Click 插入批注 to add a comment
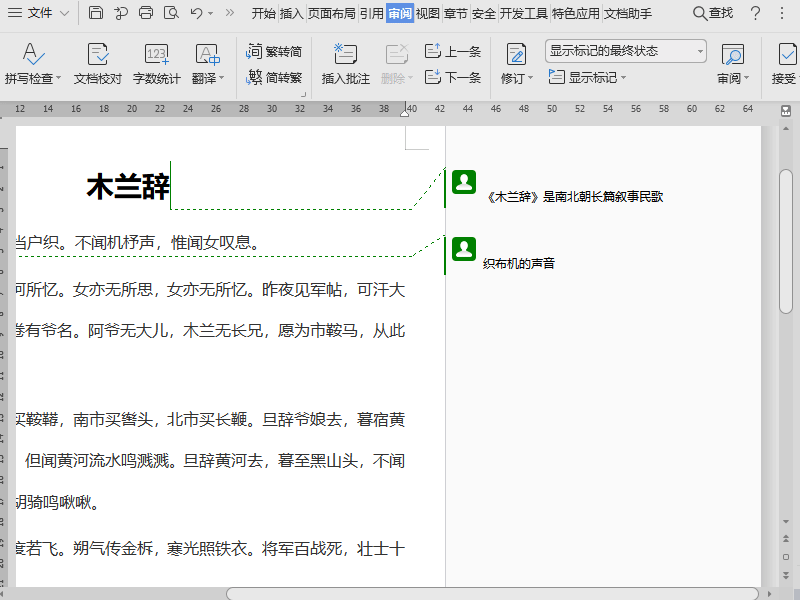The image size is (800, 600). click(345, 64)
